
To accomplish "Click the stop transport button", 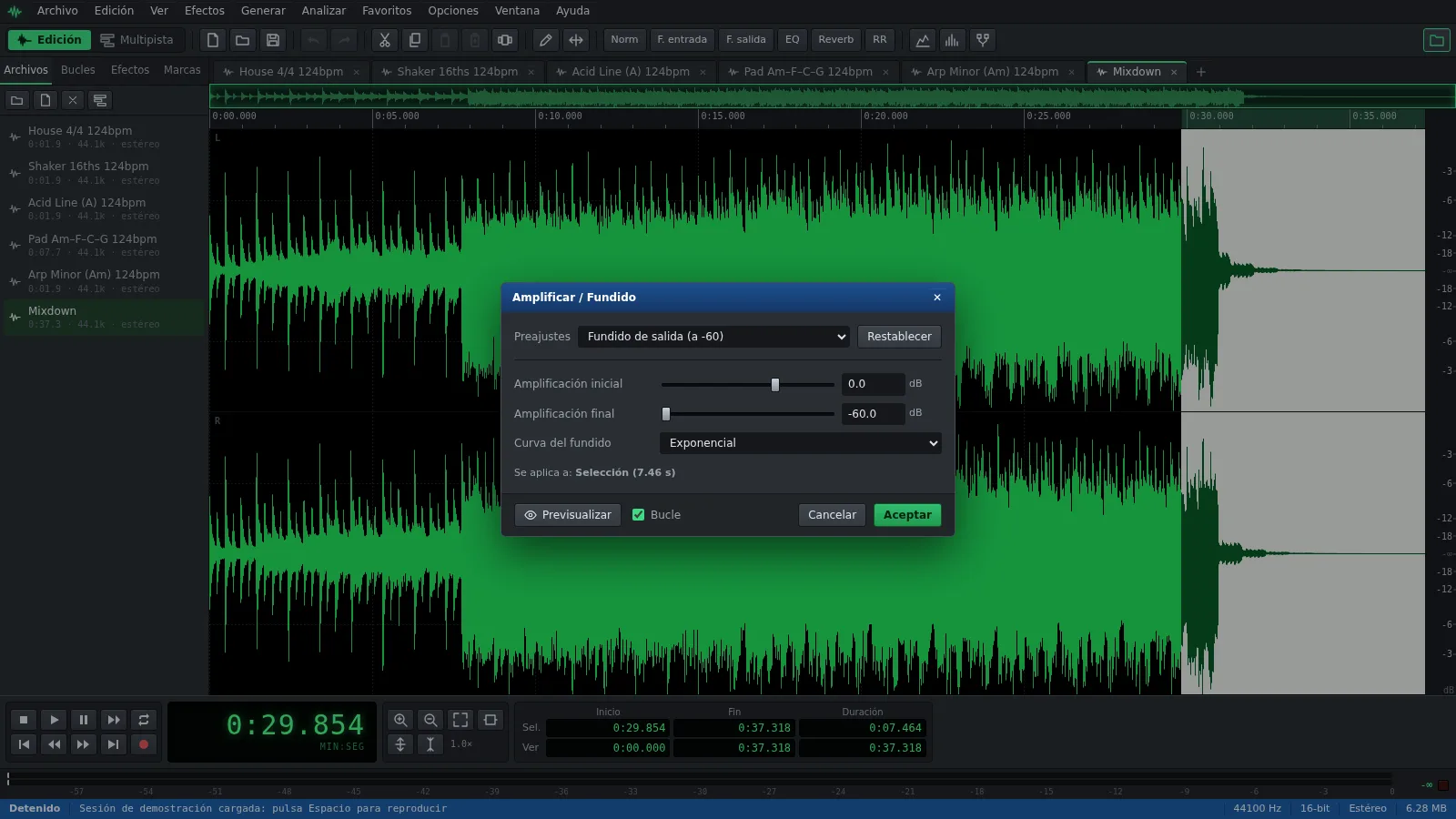I will pyautogui.click(x=24, y=720).
